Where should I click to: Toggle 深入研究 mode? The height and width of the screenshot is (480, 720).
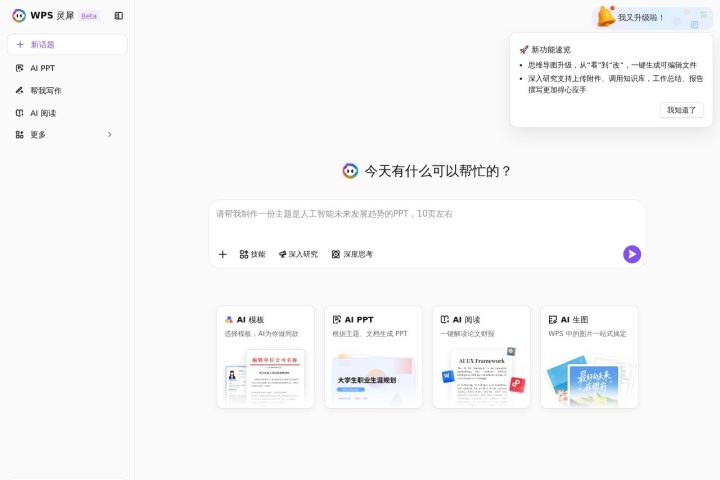[x=298, y=254]
